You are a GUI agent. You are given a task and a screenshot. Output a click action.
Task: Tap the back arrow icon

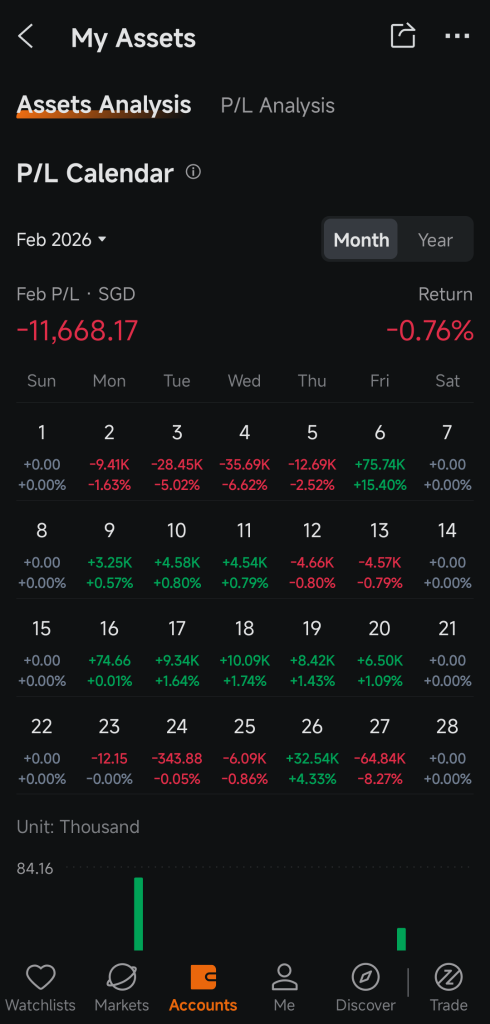25,37
